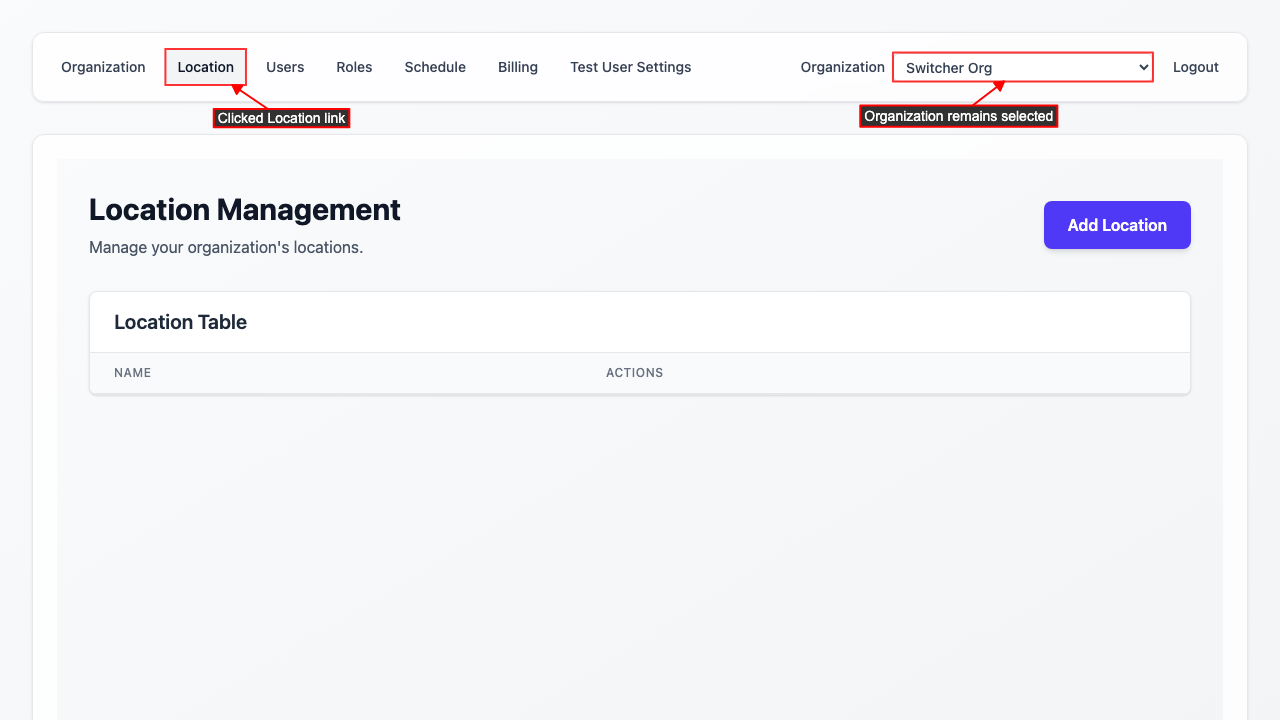1280x720 pixels.
Task: Open Test User Settings
Action: 630,67
